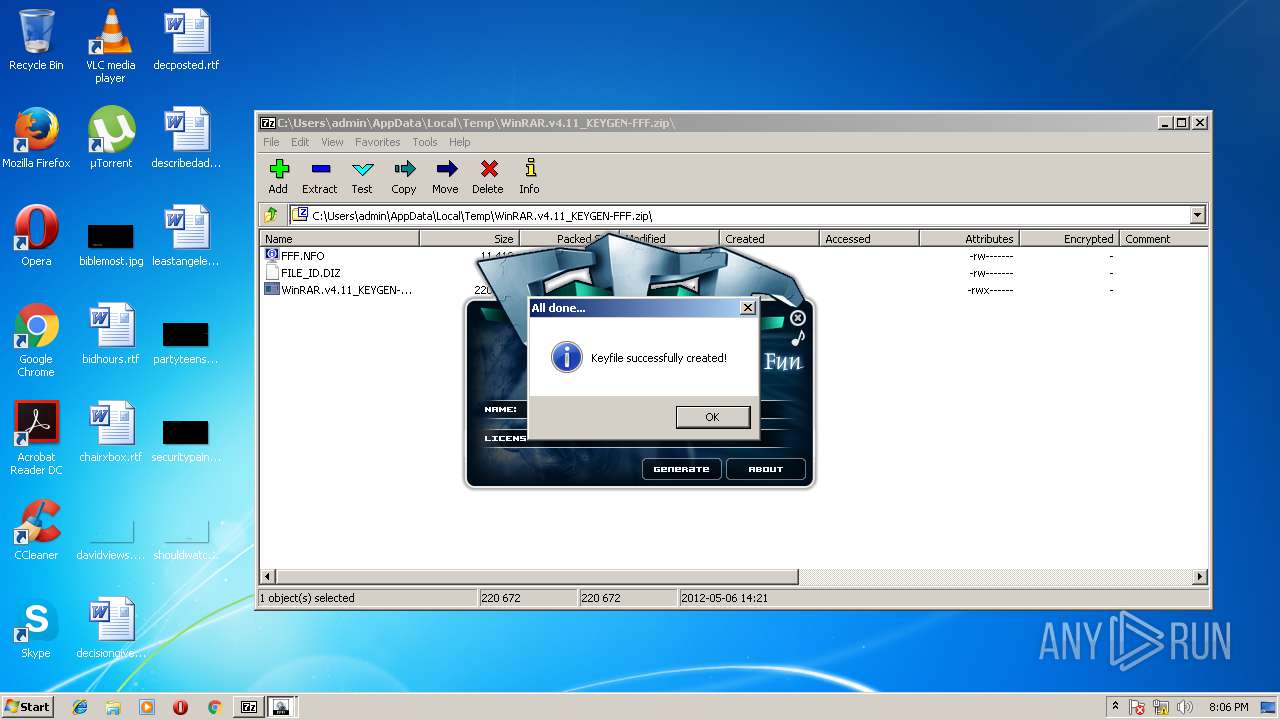The height and width of the screenshot is (720, 1280).
Task: Click the Test archive toolbar icon
Action: coord(362,169)
